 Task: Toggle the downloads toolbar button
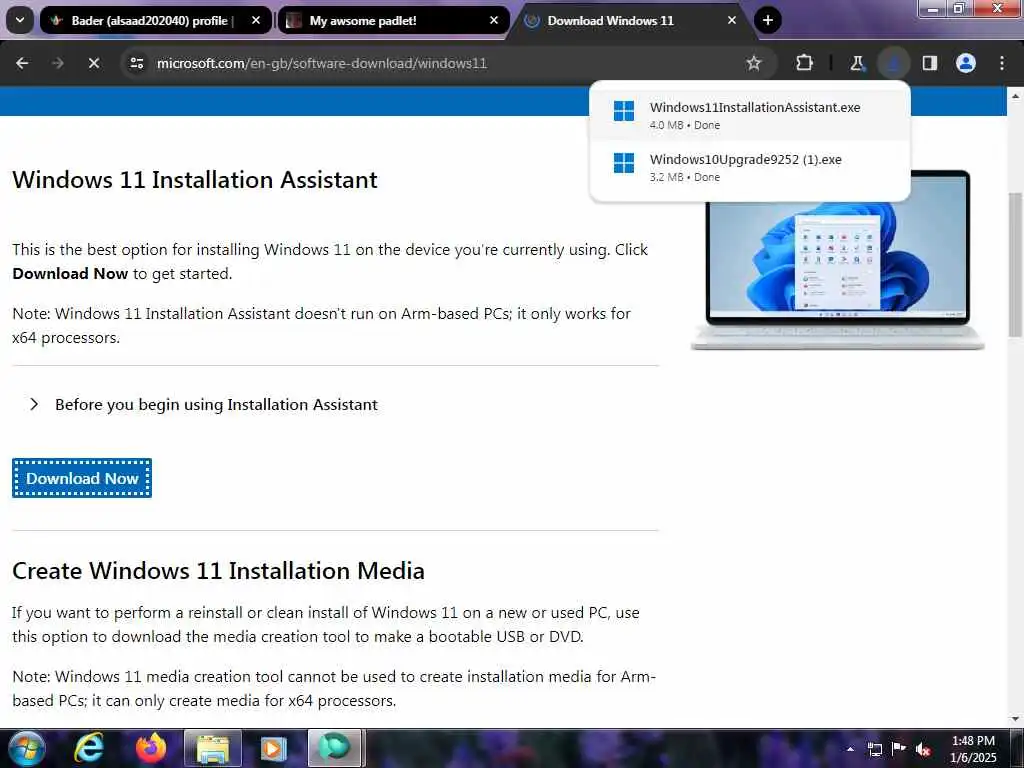coord(893,63)
